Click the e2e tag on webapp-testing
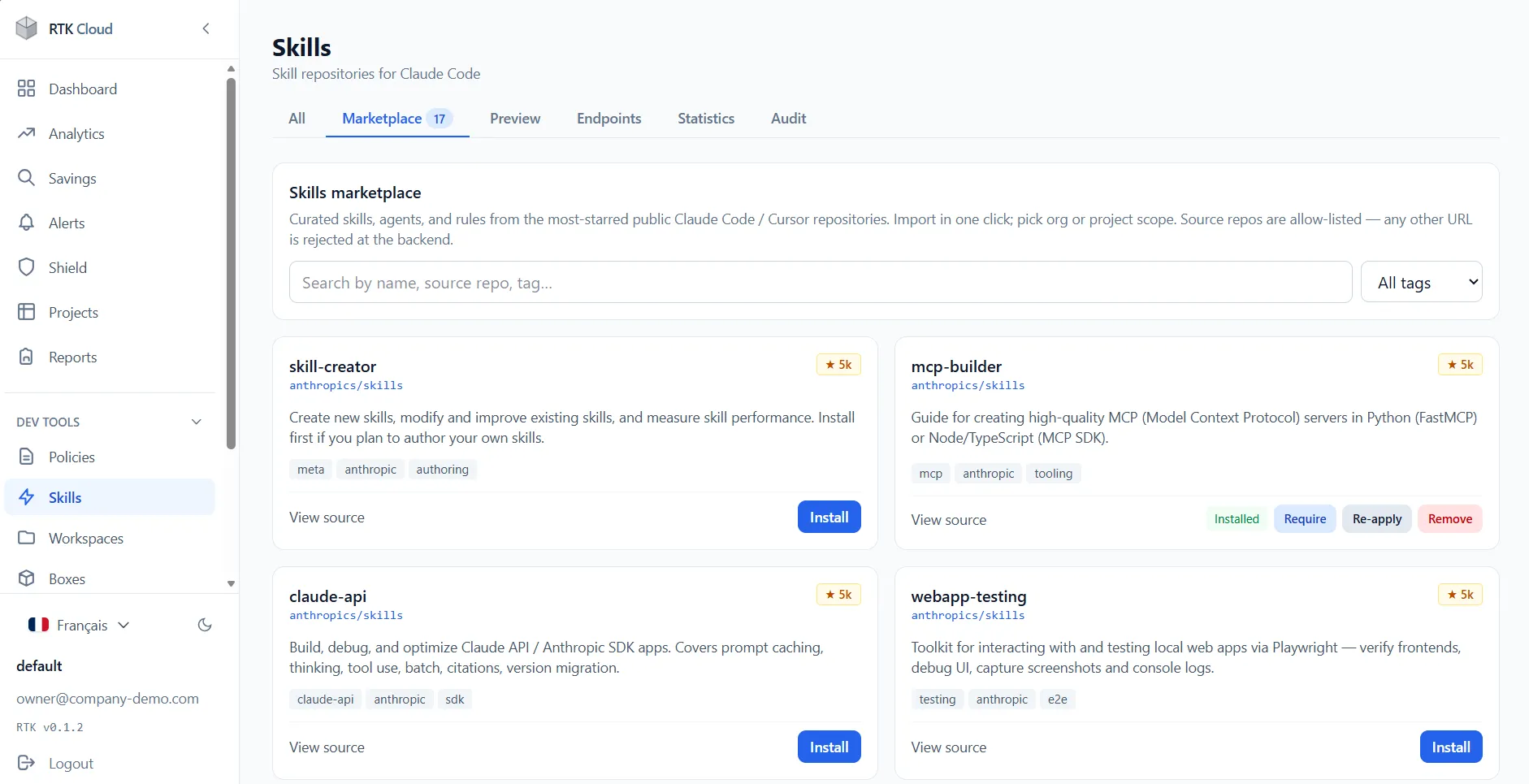This screenshot has height=784, width=1529. click(x=1058, y=700)
